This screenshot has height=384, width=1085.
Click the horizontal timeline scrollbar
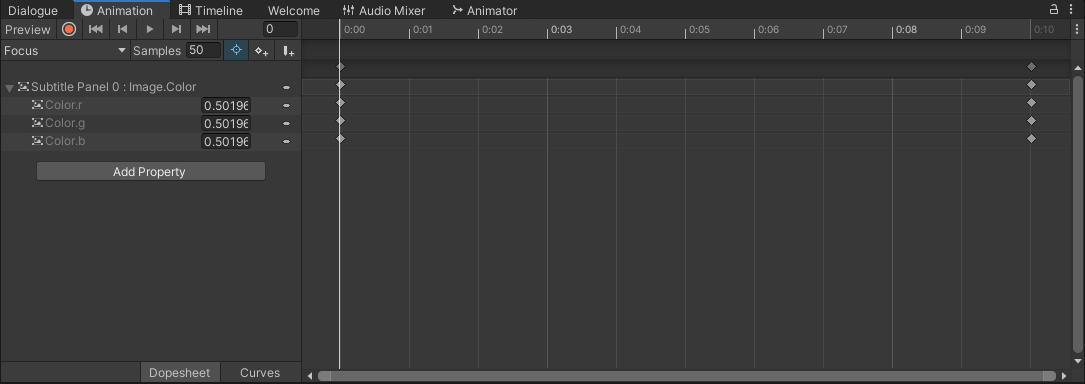click(687, 376)
